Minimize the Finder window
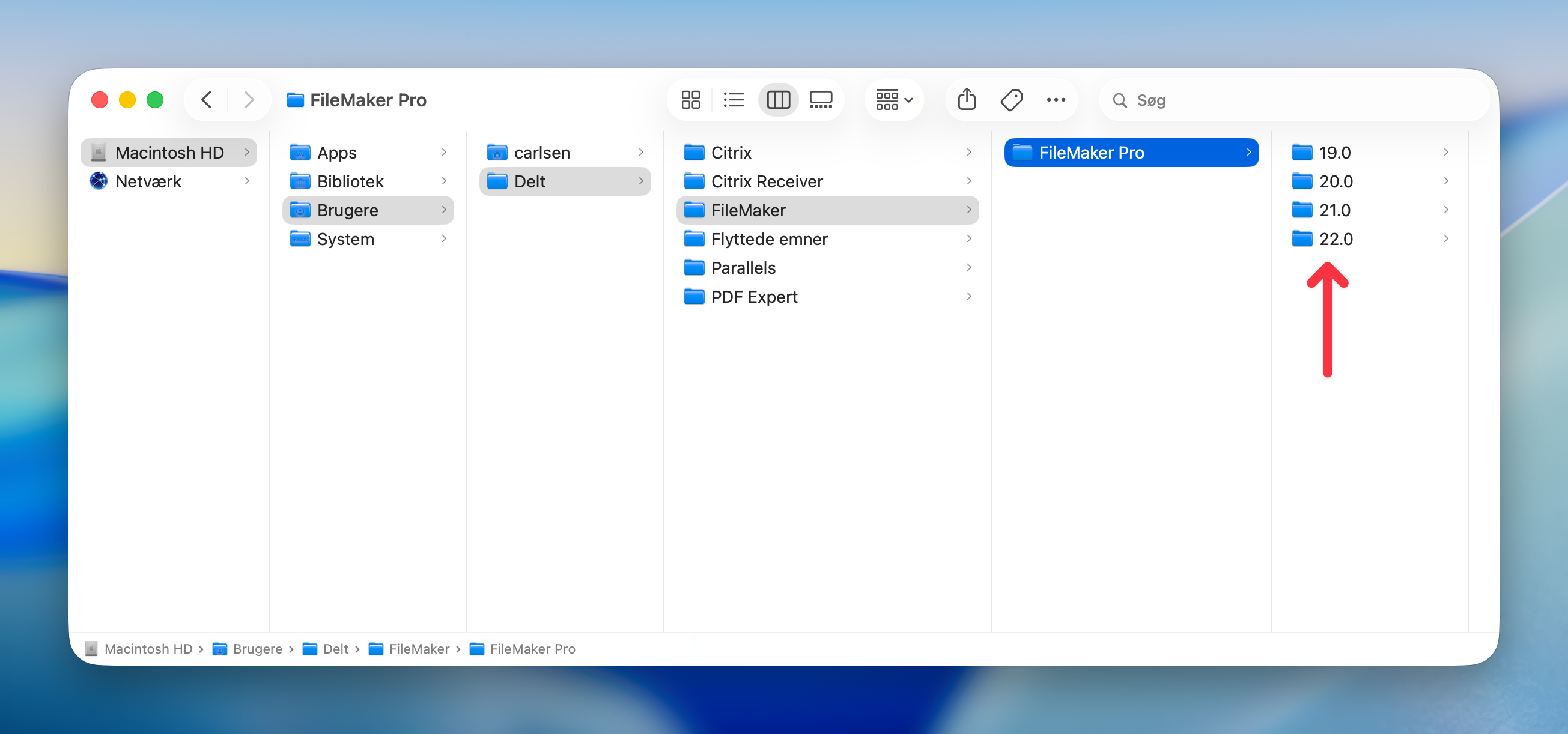Viewport: 1568px width, 734px height. point(127,100)
